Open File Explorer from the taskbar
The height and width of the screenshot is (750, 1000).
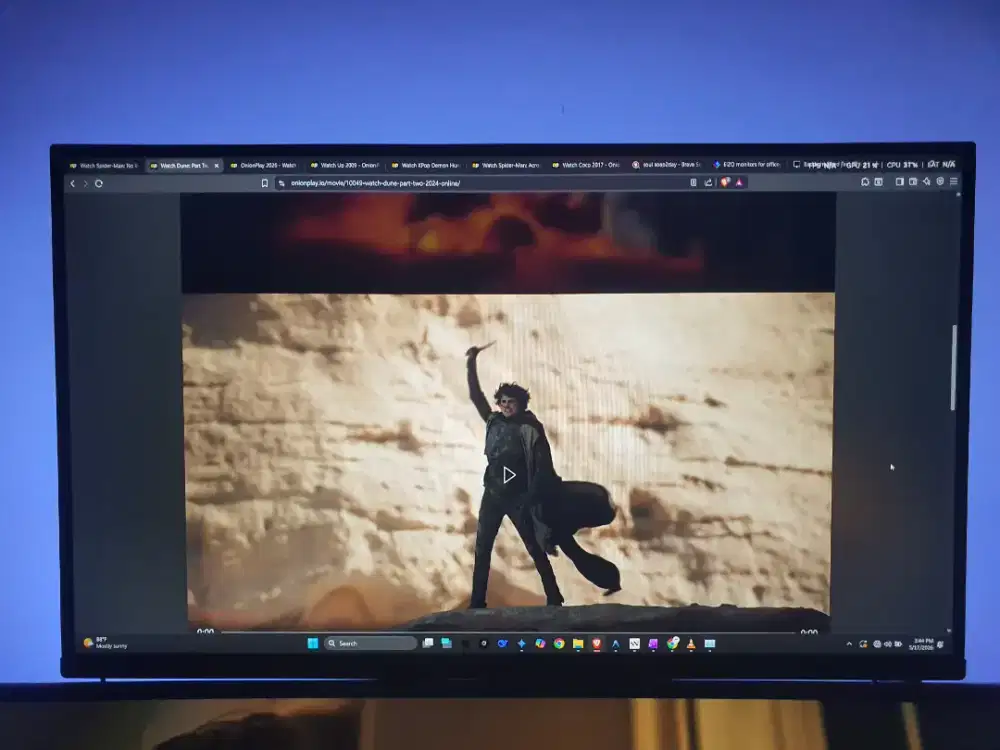click(x=578, y=644)
